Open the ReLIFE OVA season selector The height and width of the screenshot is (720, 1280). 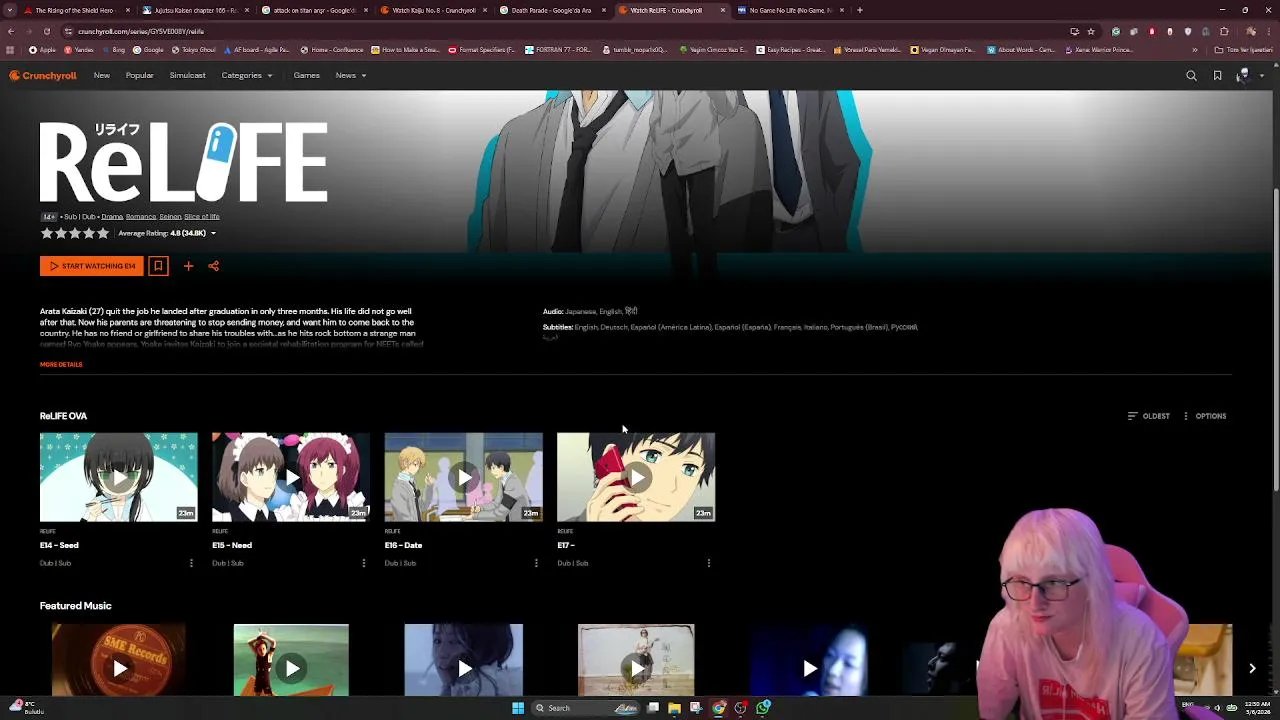pyautogui.click(x=63, y=416)
